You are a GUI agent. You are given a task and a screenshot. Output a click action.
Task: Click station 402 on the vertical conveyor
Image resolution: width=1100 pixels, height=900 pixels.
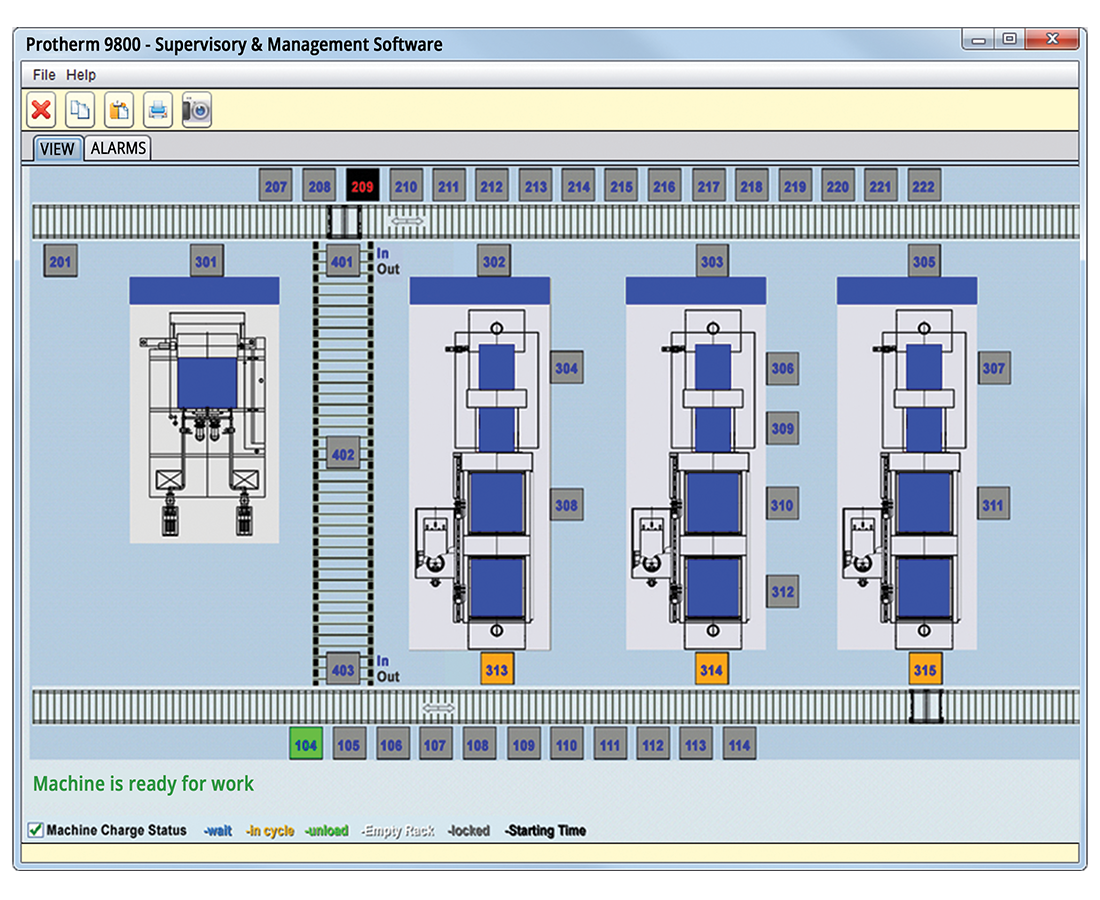click(343, 455)
